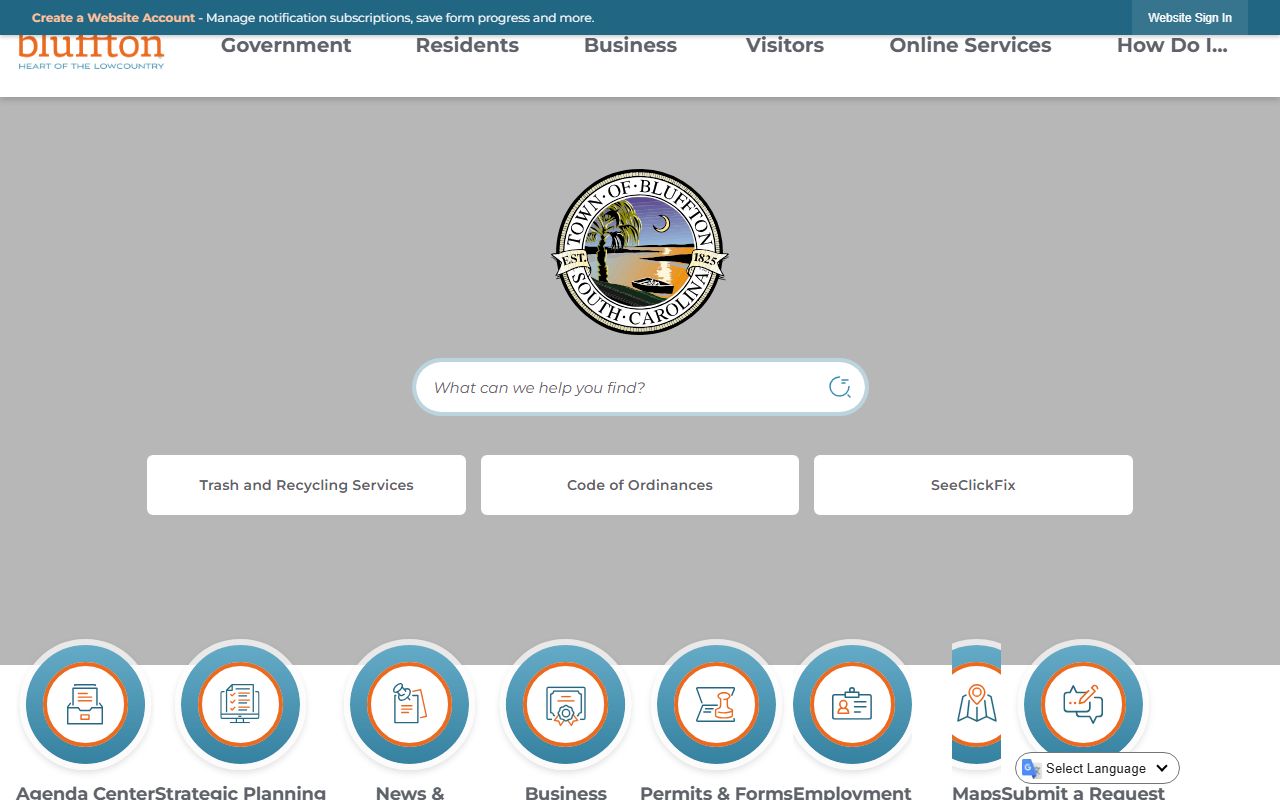Click the SeeClickFix button
The height and width of the screenshot is (800, 1280).
click(x=973, y=485)
